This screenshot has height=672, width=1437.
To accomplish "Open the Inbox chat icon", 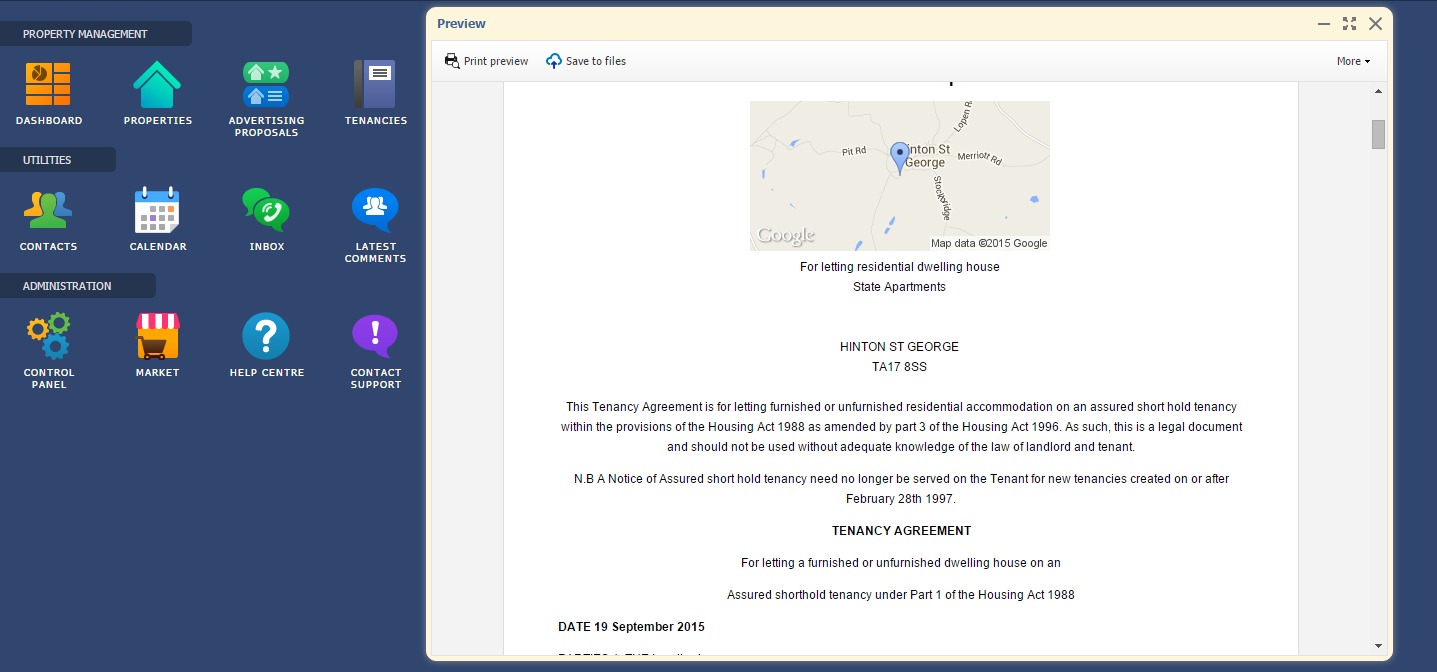I will tap(266, 210).
